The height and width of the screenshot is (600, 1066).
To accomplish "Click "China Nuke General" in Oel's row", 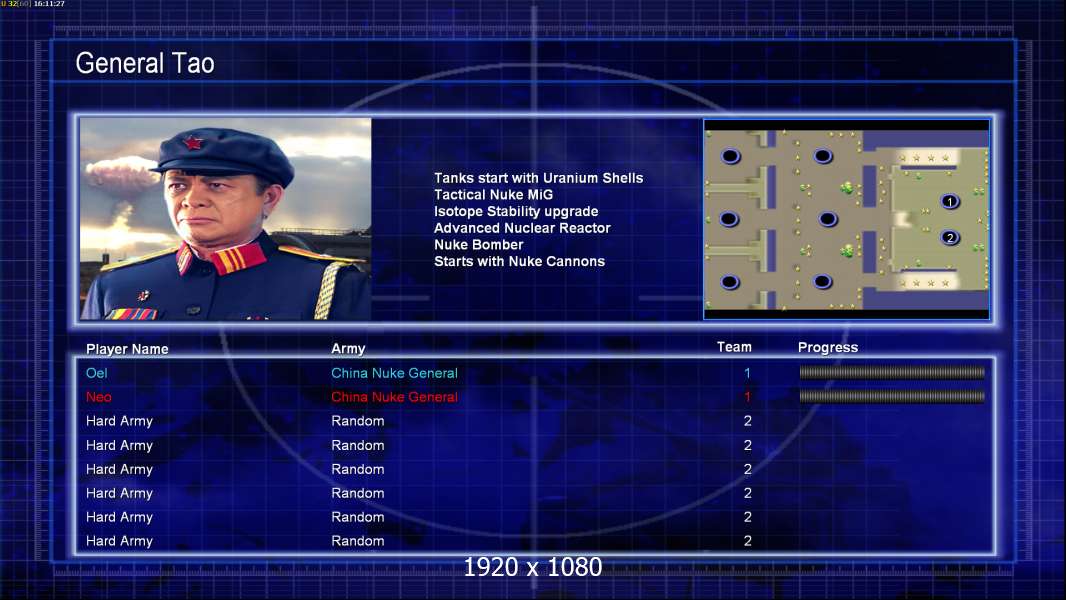I will 394,373.
